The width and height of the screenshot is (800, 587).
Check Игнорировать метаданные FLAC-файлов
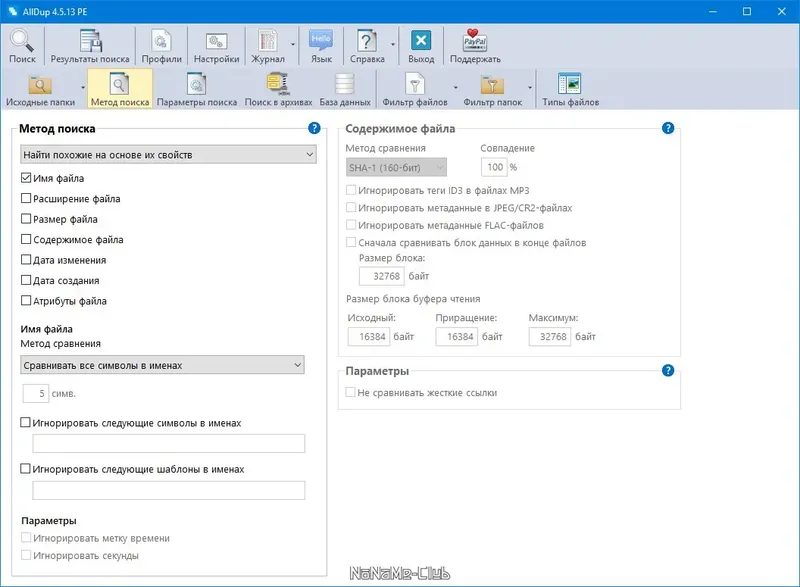pyautogui.click(x=351, y=224)
